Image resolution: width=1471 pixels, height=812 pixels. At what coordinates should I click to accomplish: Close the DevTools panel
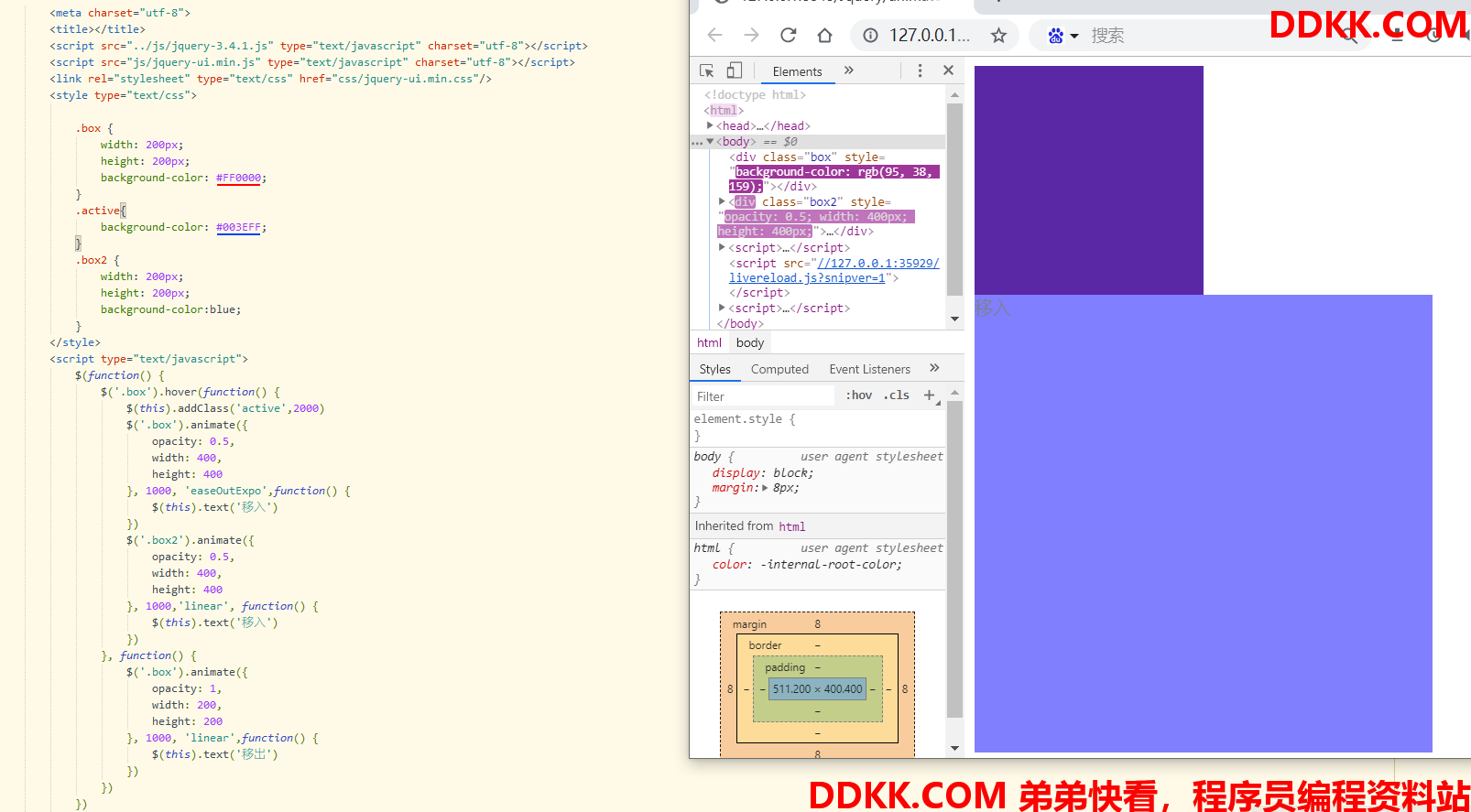pos(948,70)
